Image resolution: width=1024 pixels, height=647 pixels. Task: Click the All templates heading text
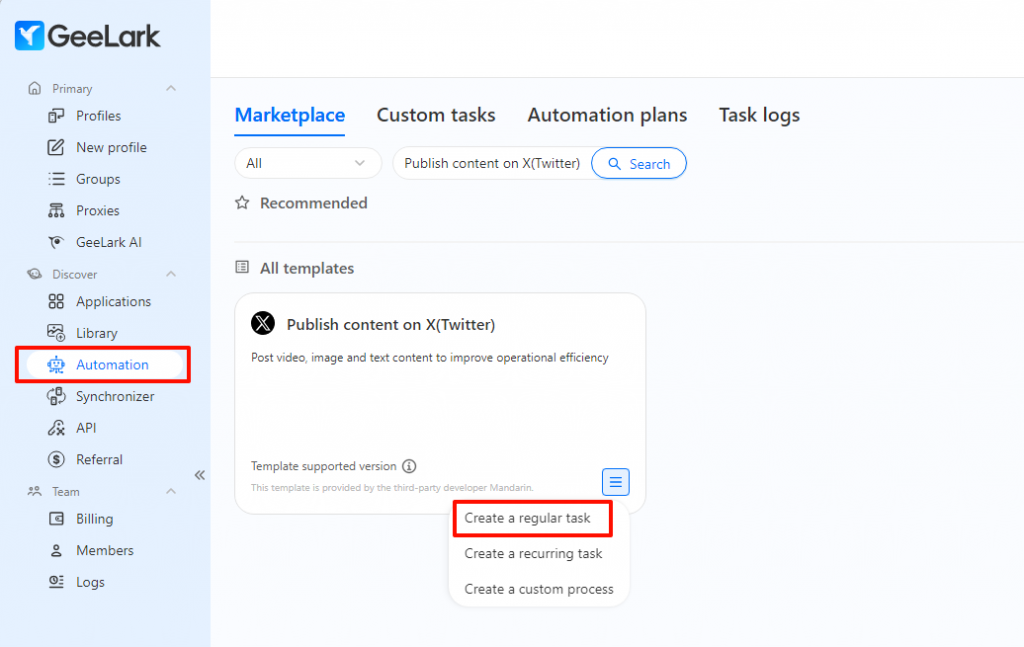click(x=307, y=268)
